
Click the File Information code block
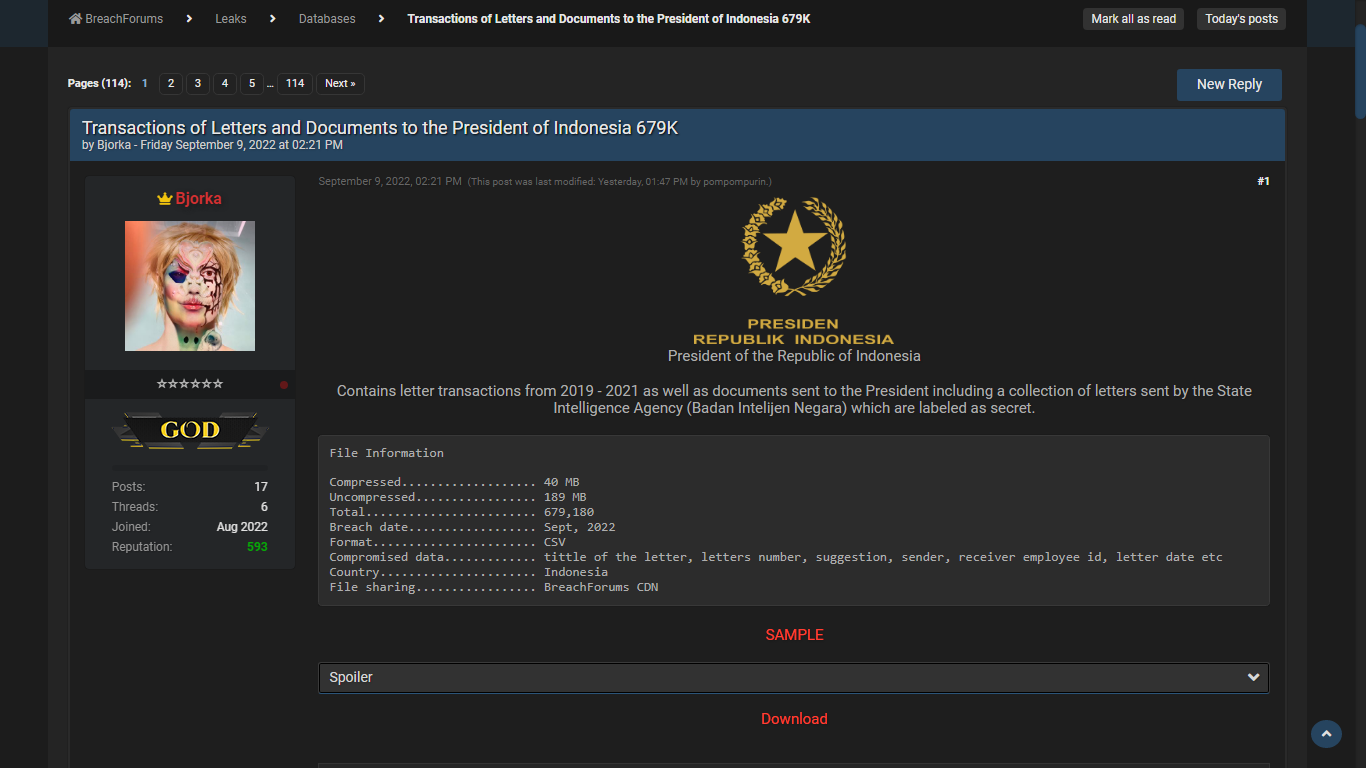pyautogui.click(x=794, y=520)
